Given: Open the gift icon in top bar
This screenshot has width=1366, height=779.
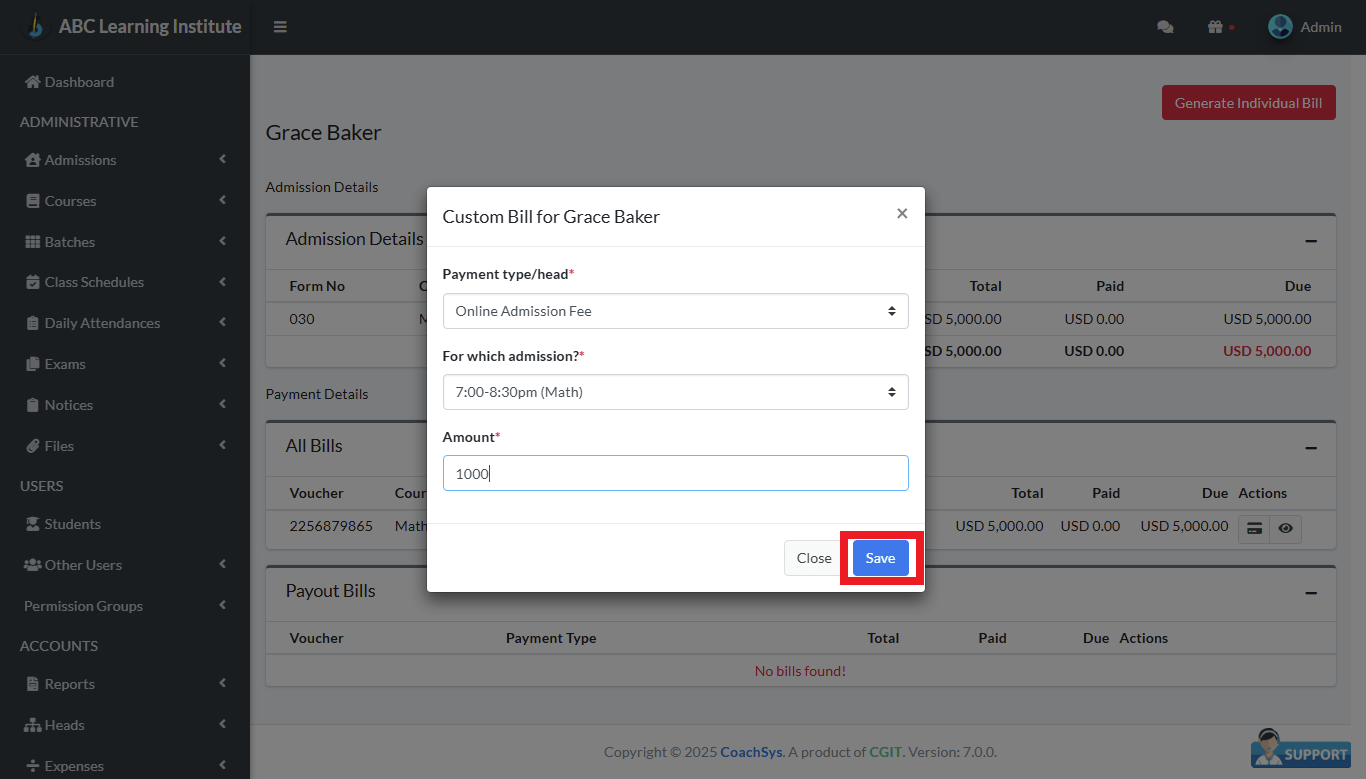Looking at the screenshot, I should point(1215,27).
